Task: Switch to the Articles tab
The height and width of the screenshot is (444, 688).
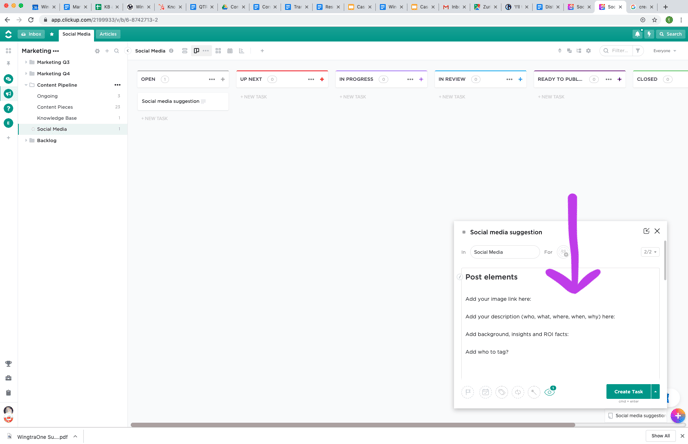Action: (108, 34)
